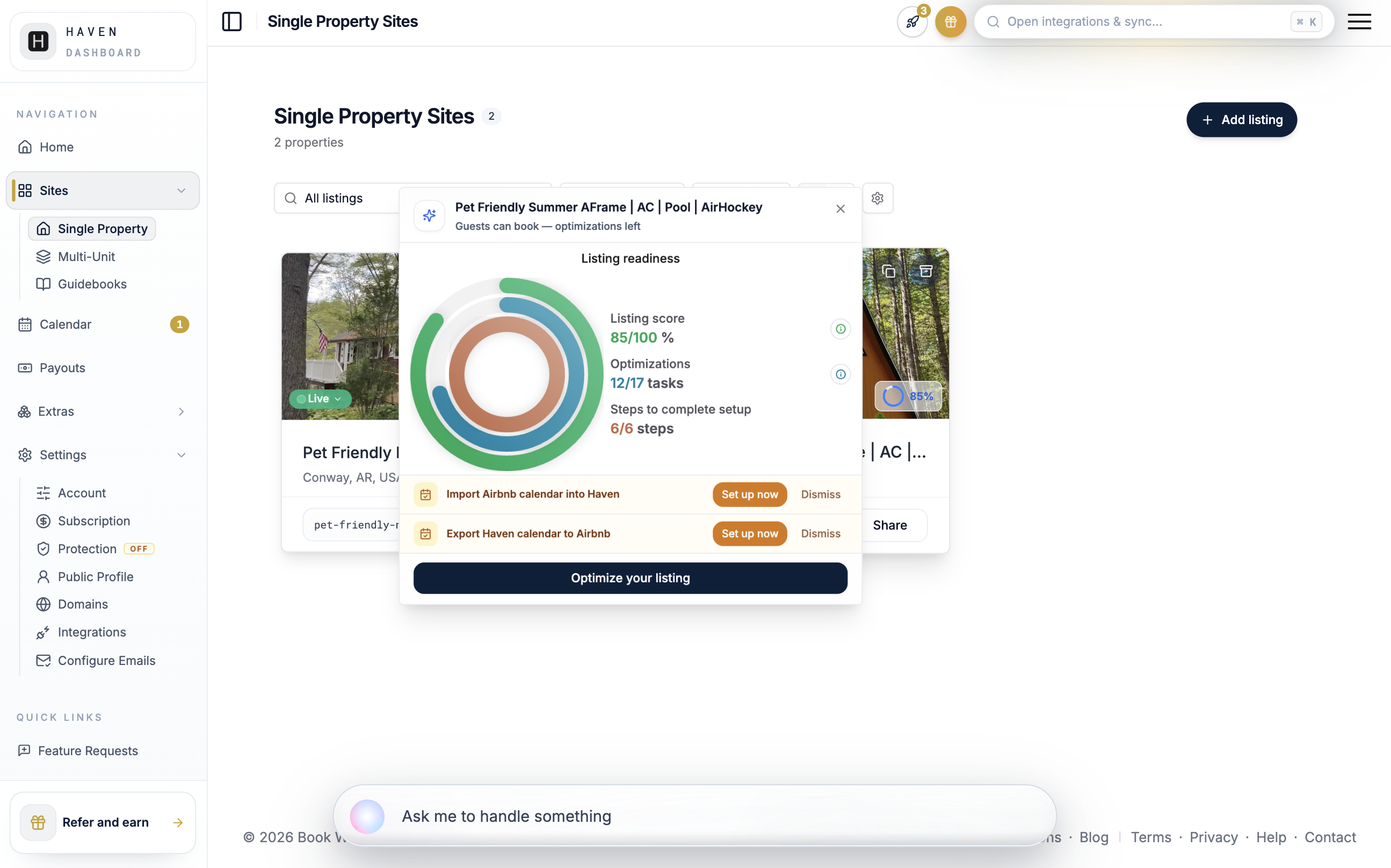
Task: Focus the Open integrations search field
Action: pyautogui.click(x=1154, y=22)
